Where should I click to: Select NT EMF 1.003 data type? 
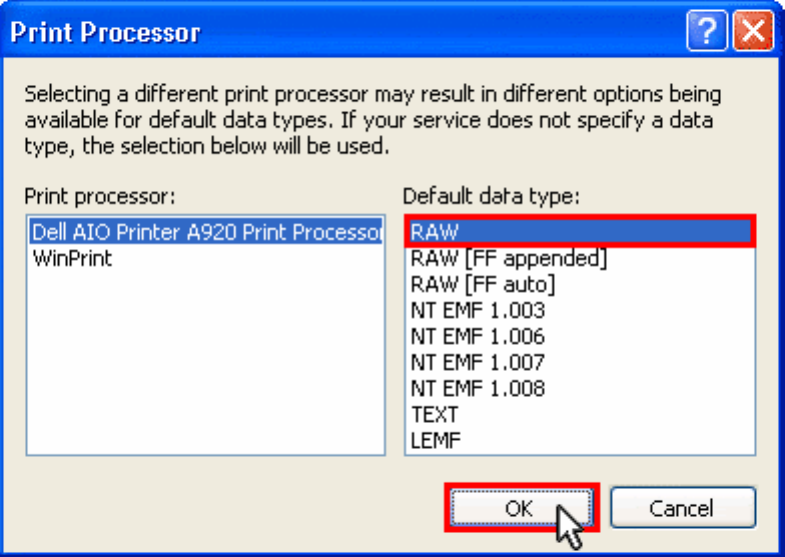coord(478,310)
